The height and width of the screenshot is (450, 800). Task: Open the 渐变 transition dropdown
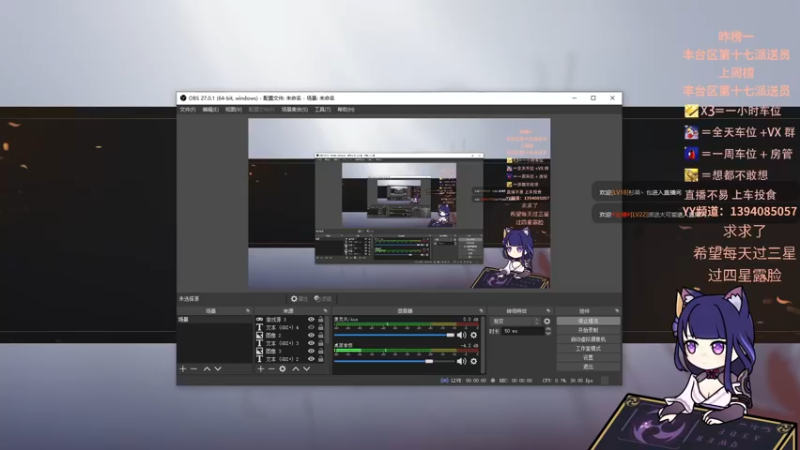[x=515, y=321]
